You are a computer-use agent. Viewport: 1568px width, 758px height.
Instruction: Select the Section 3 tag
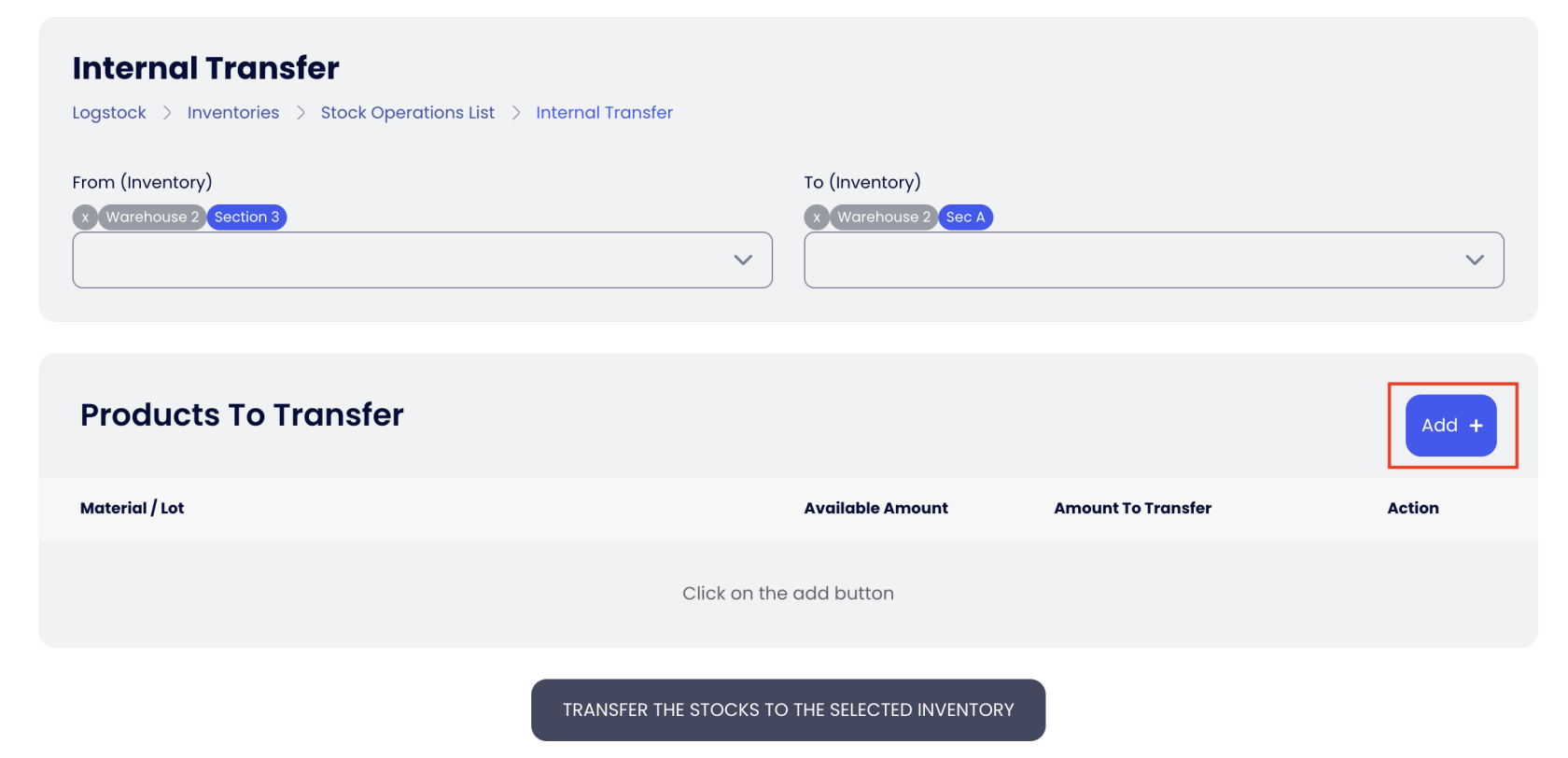[x=246, y=218]
